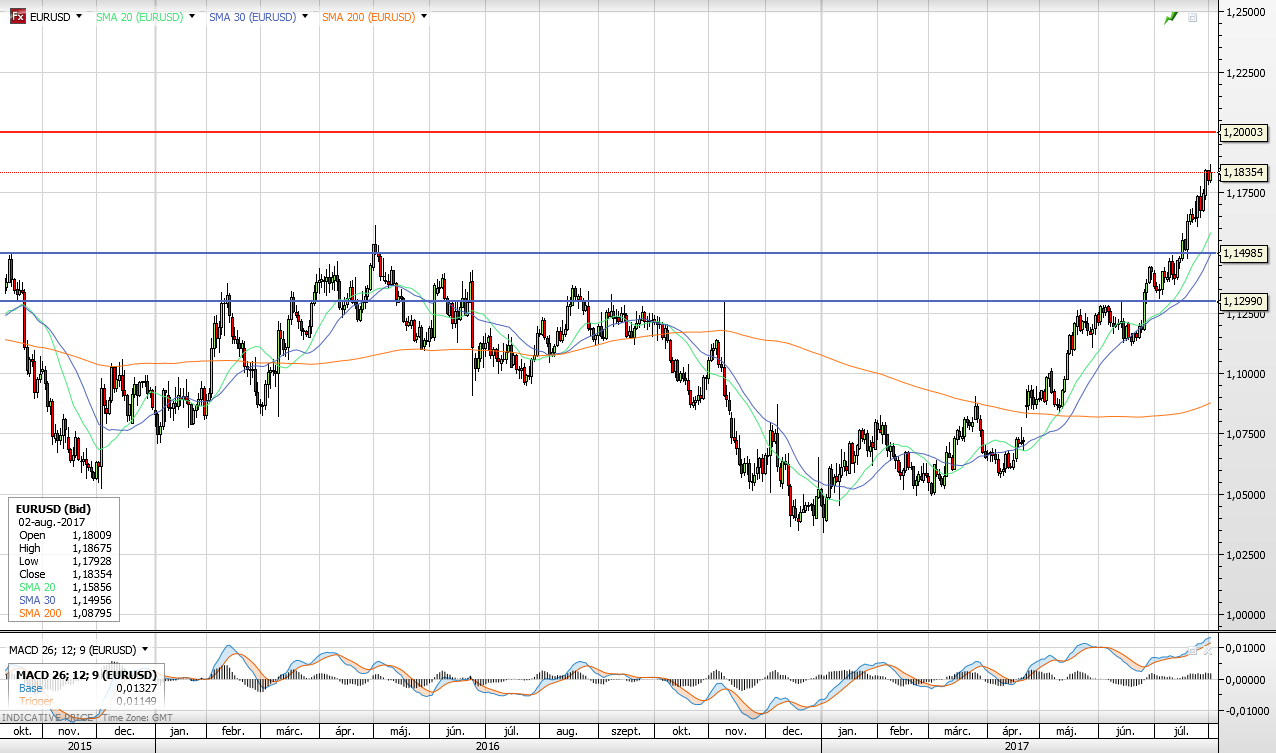
Task: Click the EURUSD (Bid) data box title
Action: [x=55, y=509]
